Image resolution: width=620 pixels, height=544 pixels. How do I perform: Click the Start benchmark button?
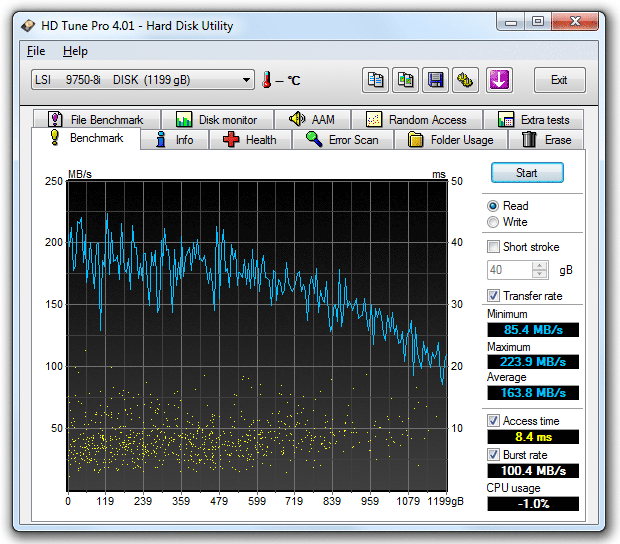[x=527, y=173]
